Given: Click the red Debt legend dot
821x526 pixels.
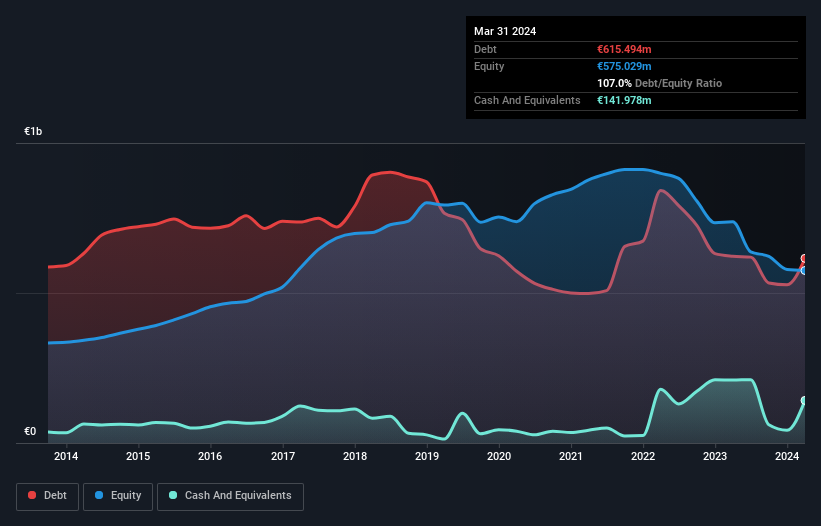Looking at the screenshot, I should [x=32, y=495].
